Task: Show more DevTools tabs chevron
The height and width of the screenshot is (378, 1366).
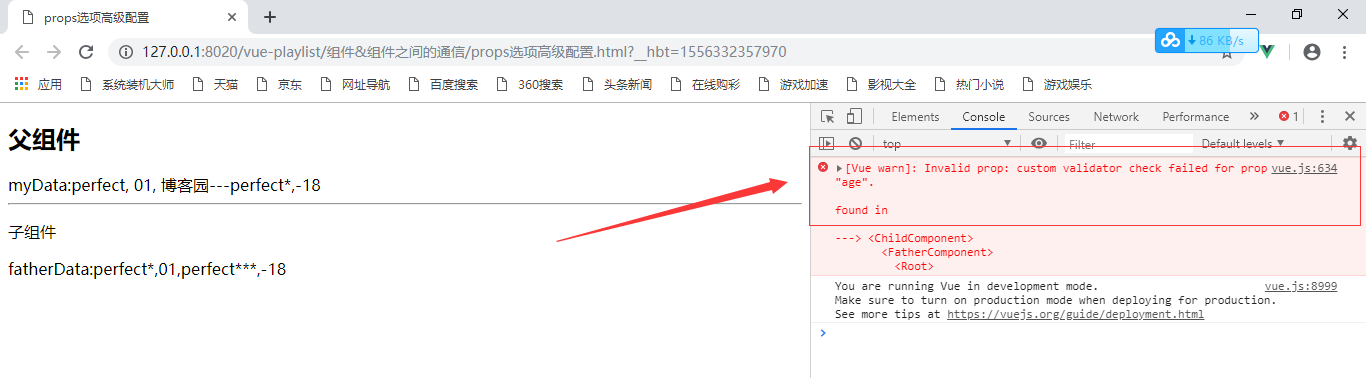Action: (x=1254, y=117)
